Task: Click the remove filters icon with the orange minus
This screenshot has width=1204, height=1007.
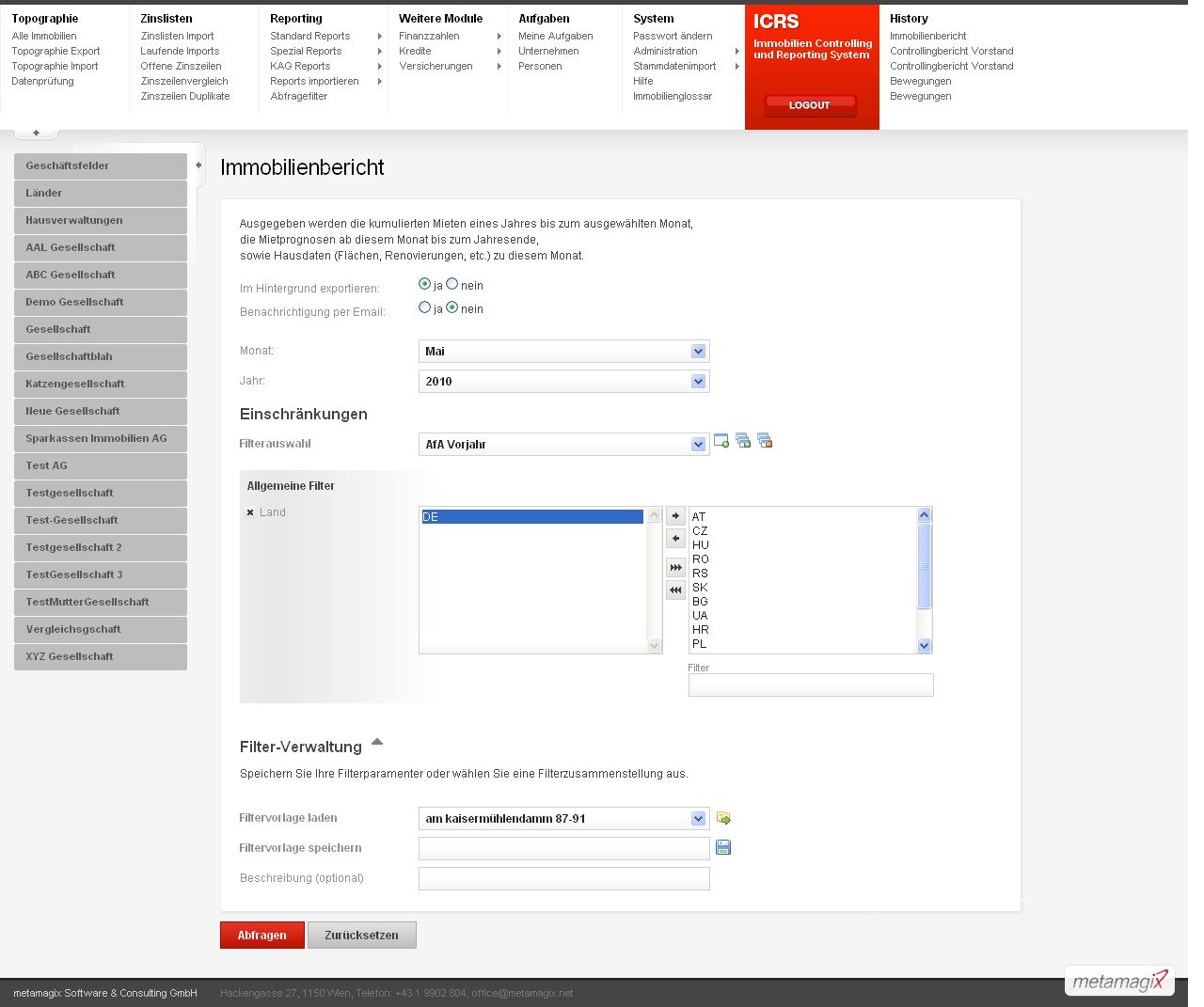Action: [x=765, y=441]
